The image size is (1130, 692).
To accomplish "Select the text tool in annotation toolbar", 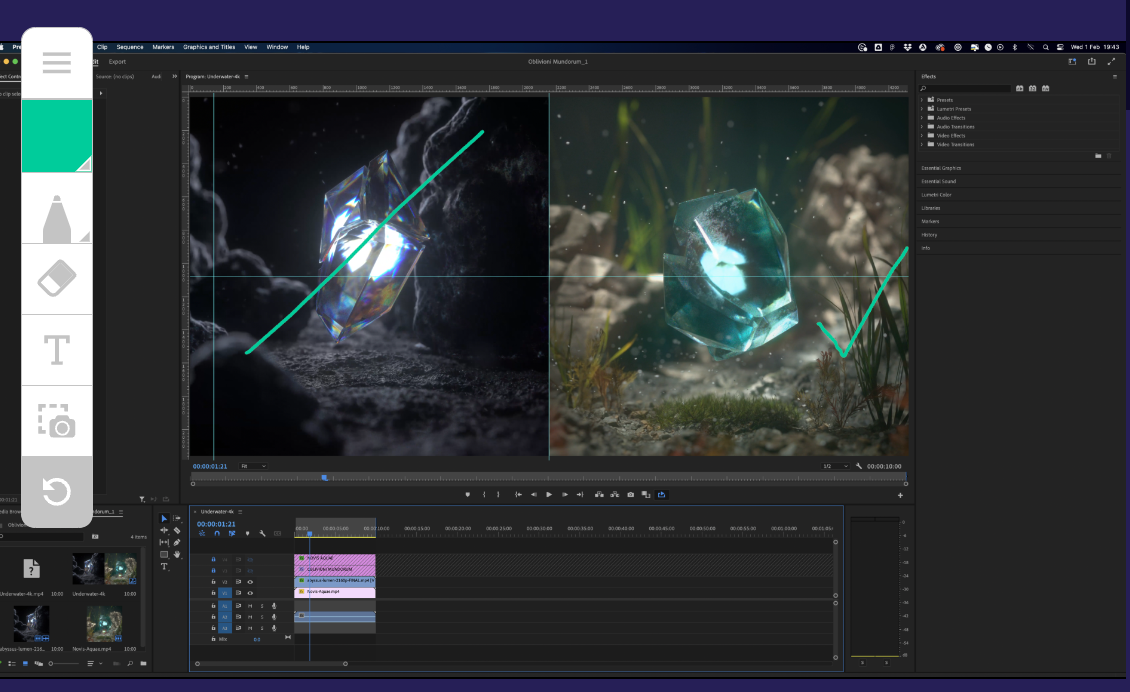I will (x=57, y=350).
